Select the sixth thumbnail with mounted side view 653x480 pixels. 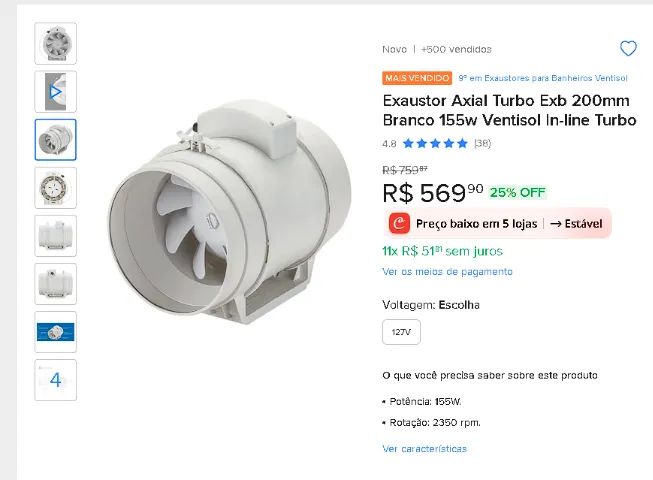(x=55, y=284)
